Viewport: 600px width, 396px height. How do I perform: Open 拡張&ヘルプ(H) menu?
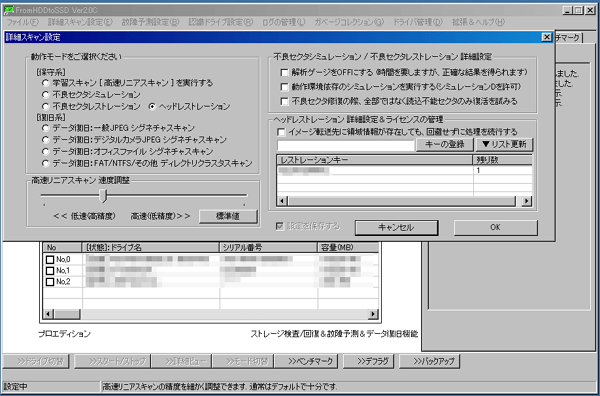(478, 22)
